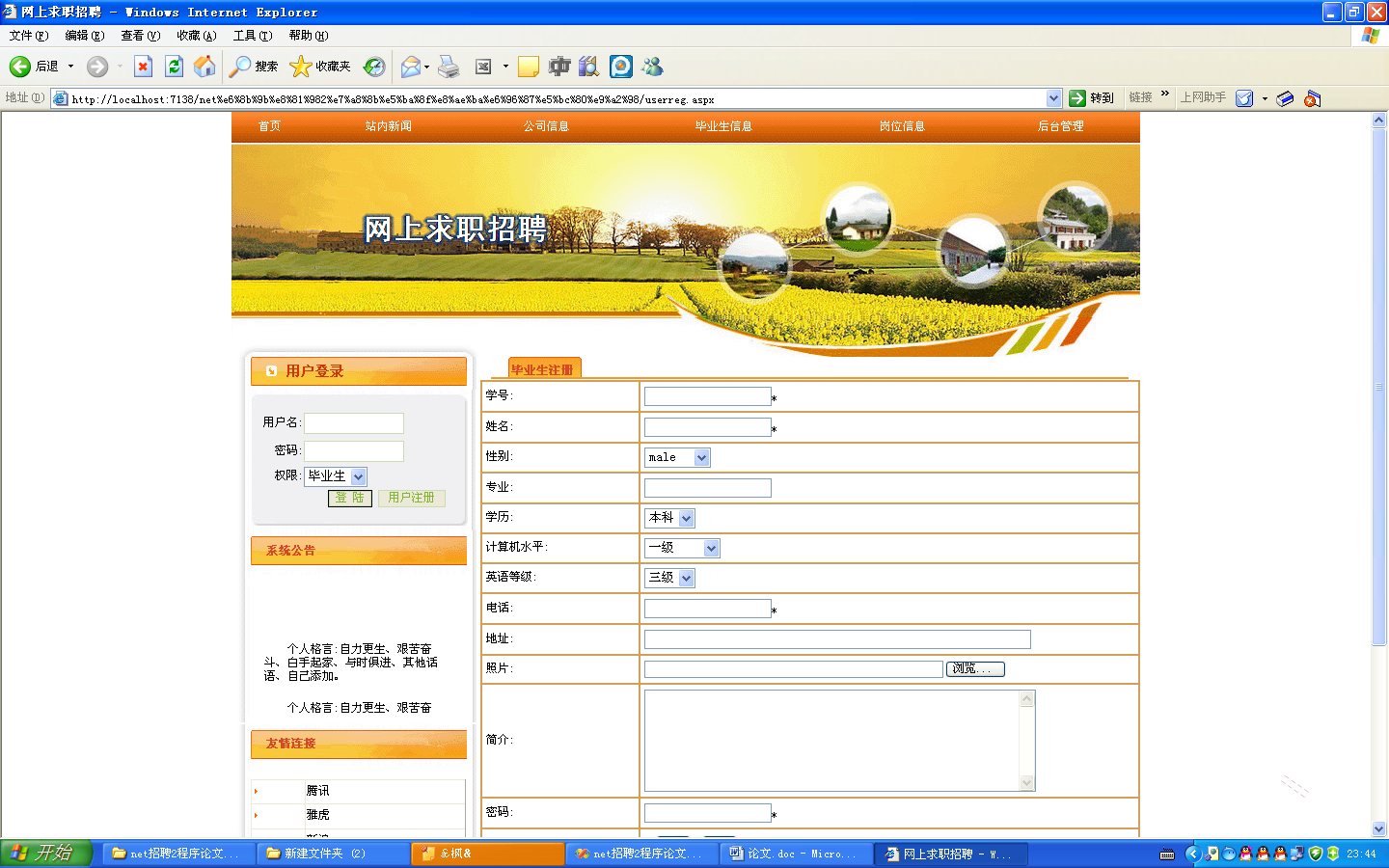Image resolution: width=1389 pixels, height=868 pixels.
Task: Click the 浏览... button next to 照片
Action: click(974, 668)
